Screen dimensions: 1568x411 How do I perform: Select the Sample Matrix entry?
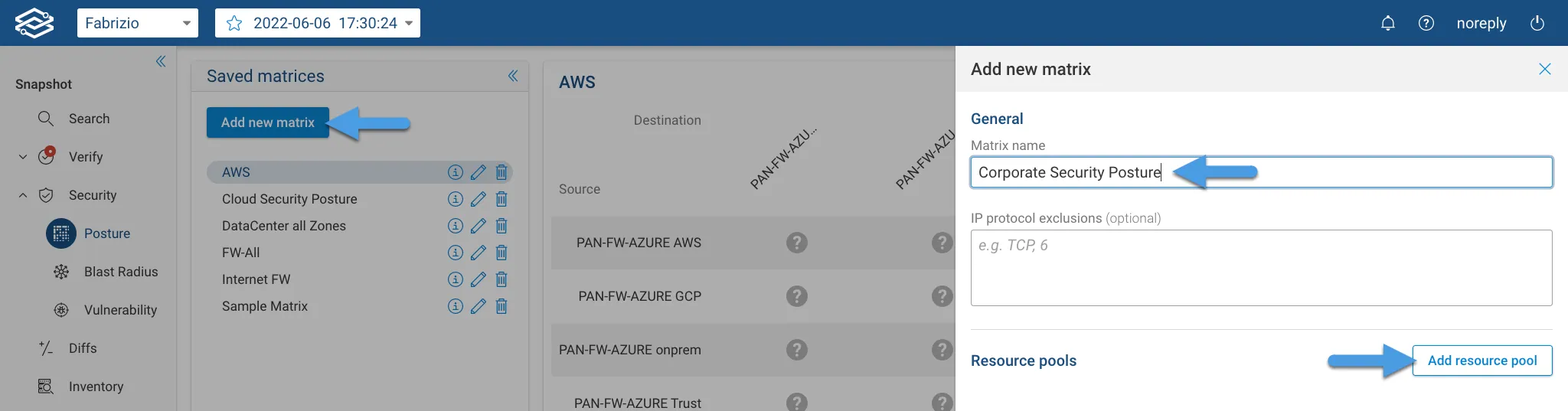pyautogui.click(x=265, y=306)
